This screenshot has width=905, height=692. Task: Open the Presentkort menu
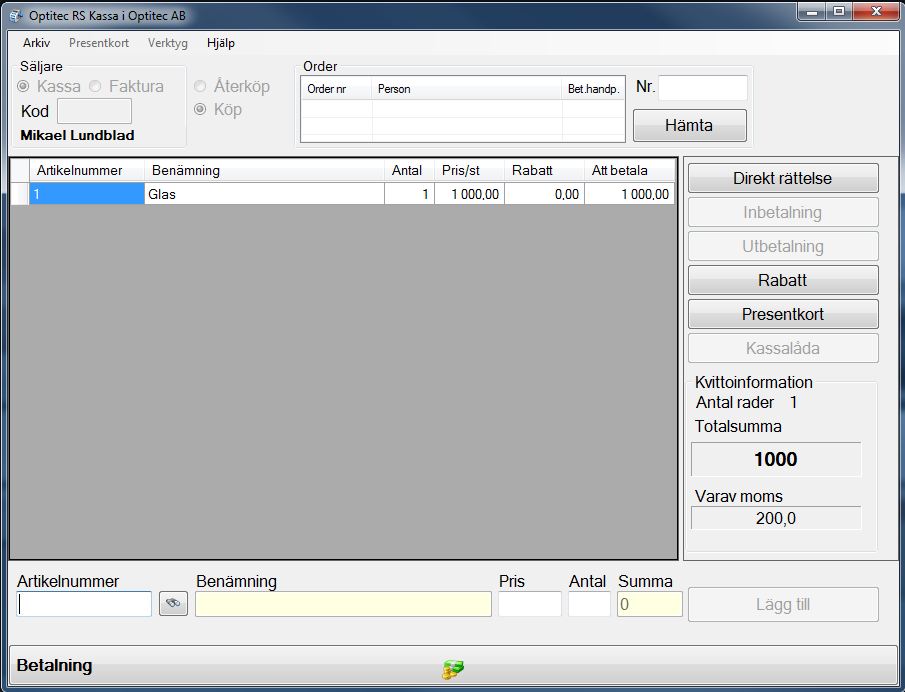click(x=99, y=43)
